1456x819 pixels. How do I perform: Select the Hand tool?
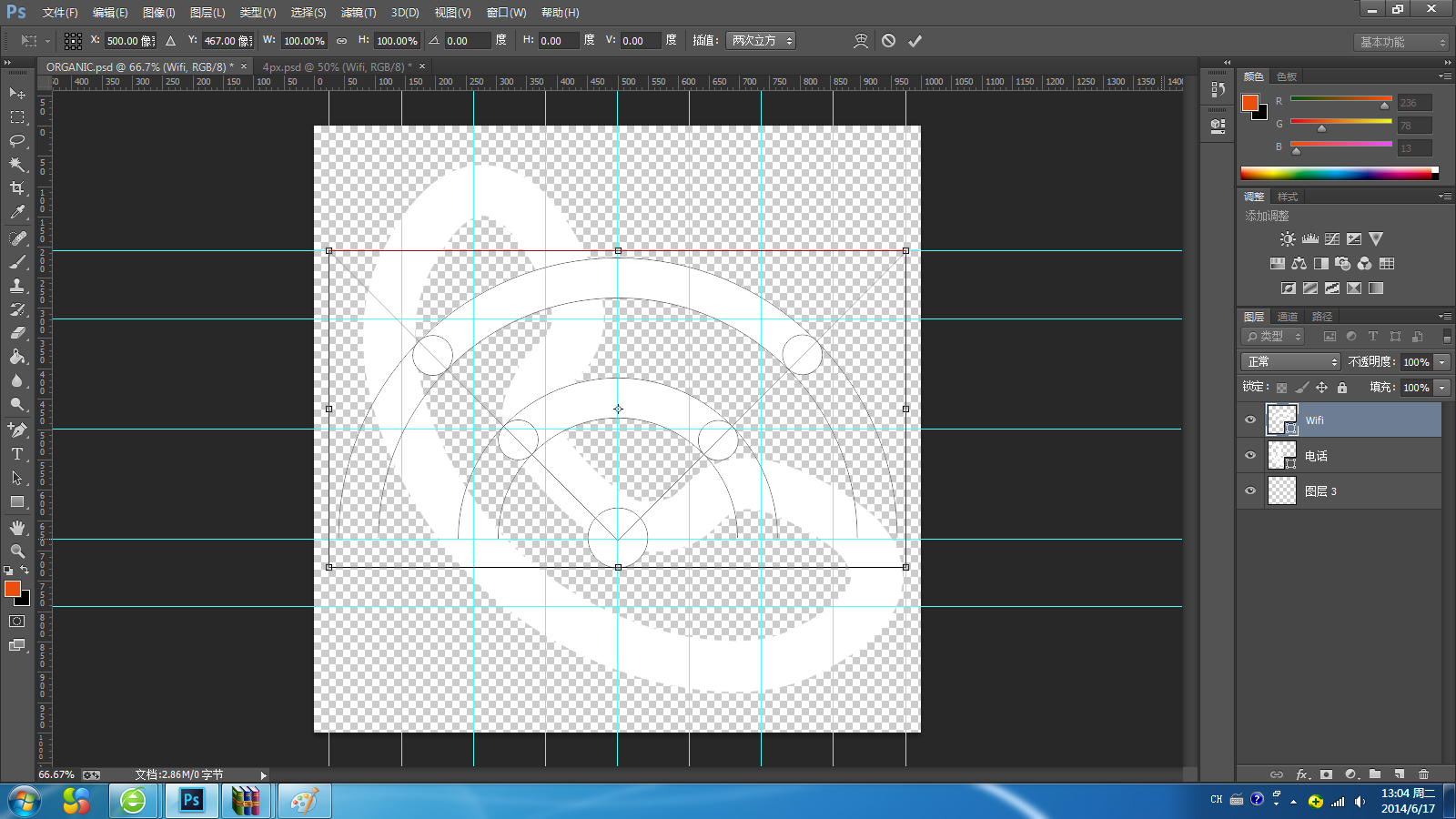click(x=16, y=528)
